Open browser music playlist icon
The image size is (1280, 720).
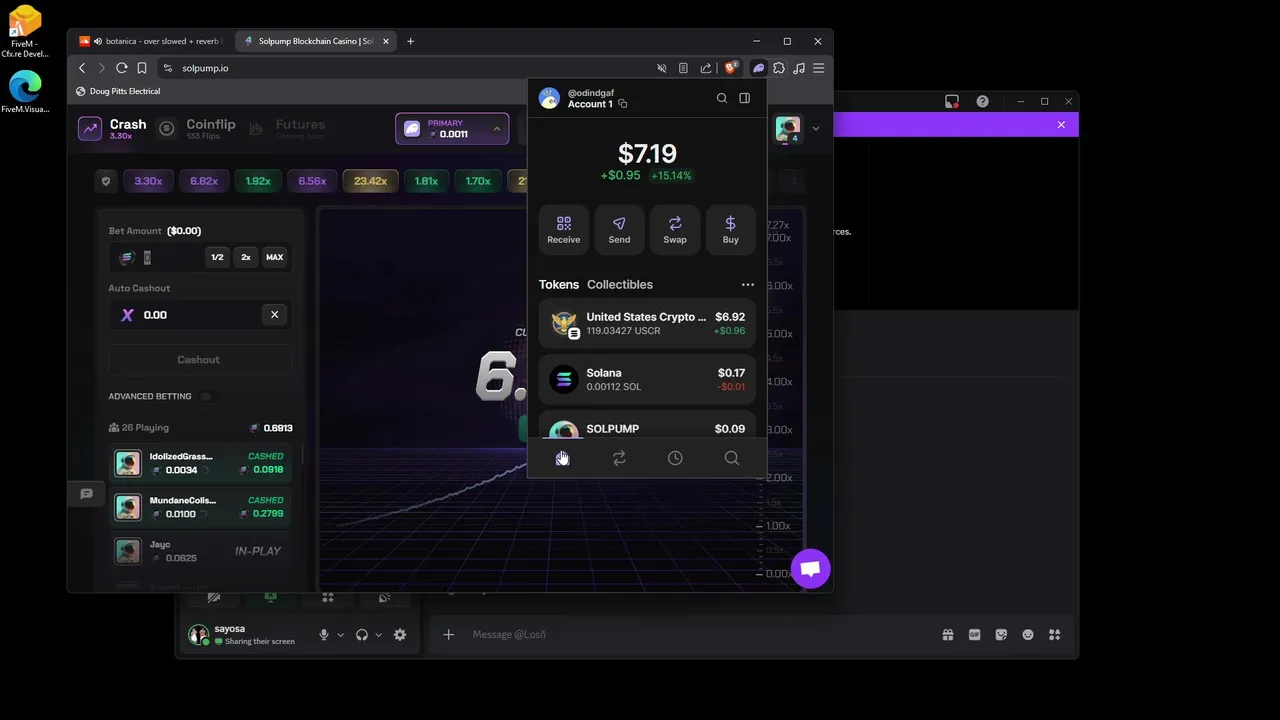(799, 68)
